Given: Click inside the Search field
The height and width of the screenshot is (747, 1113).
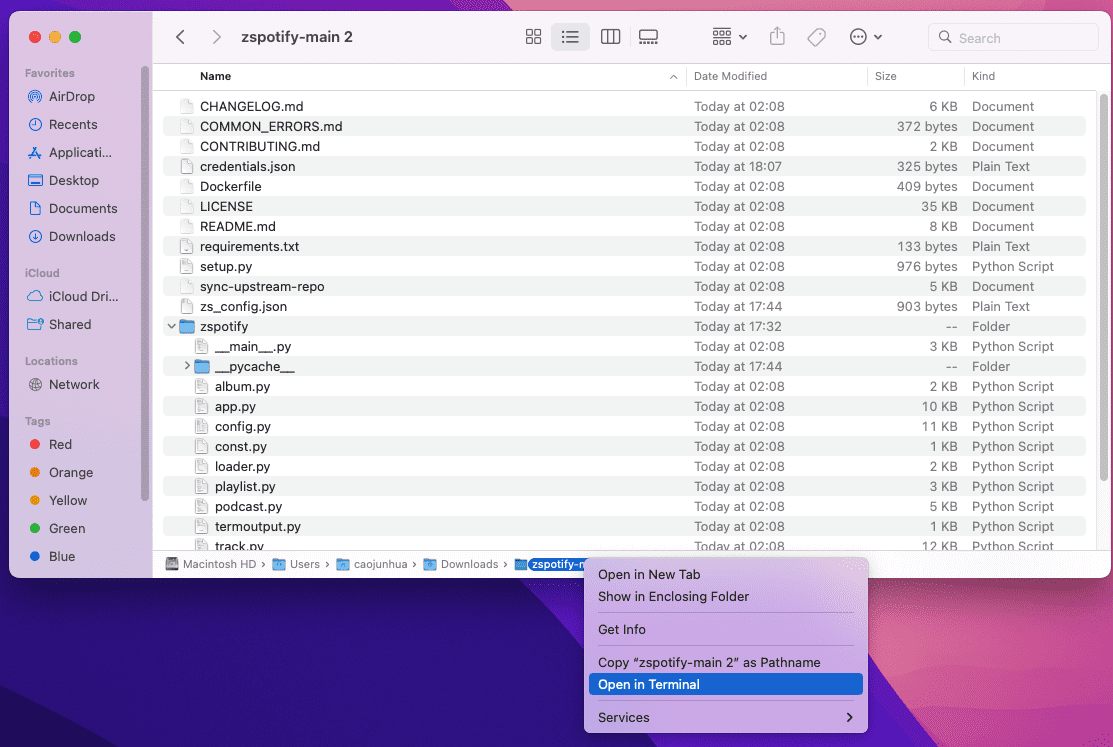Looking at the screenshot, I should (1012, 36).
